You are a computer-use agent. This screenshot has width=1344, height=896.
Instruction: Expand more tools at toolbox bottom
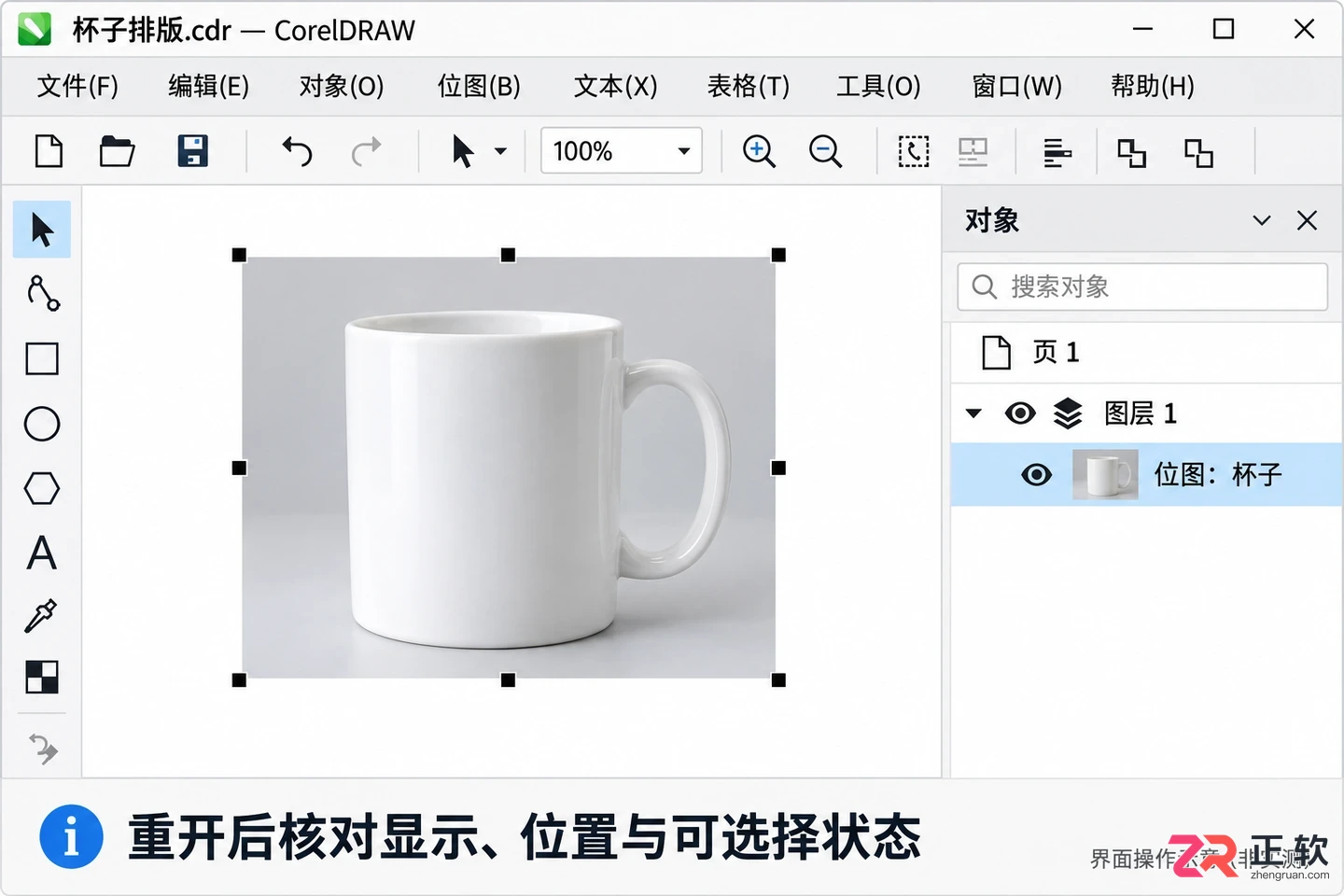click(x=43, y=749)
